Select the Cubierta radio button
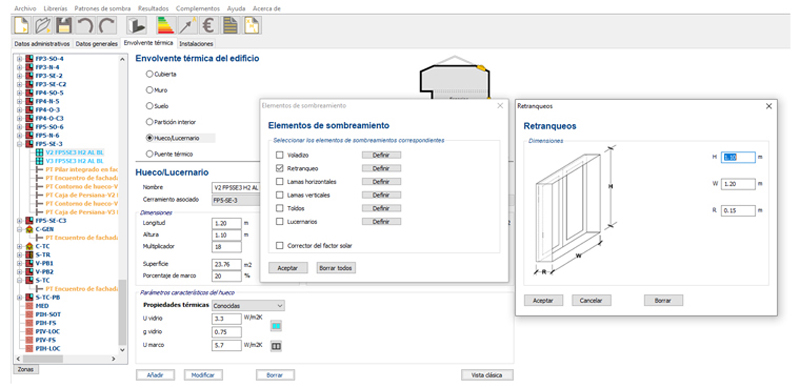Viewport: 800px width, 388px height. pos(149,74)
